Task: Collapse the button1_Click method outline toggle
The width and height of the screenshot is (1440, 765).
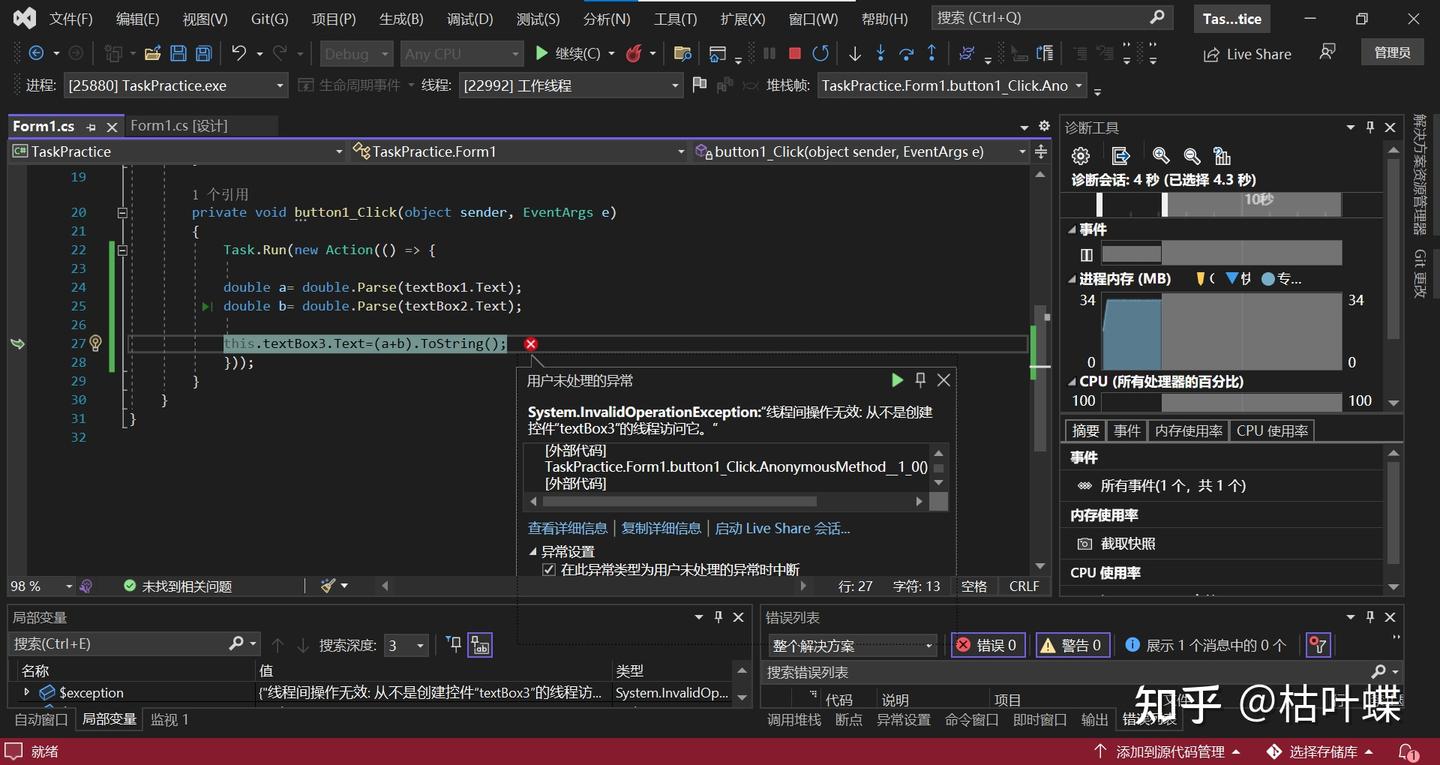Action: 122,212
